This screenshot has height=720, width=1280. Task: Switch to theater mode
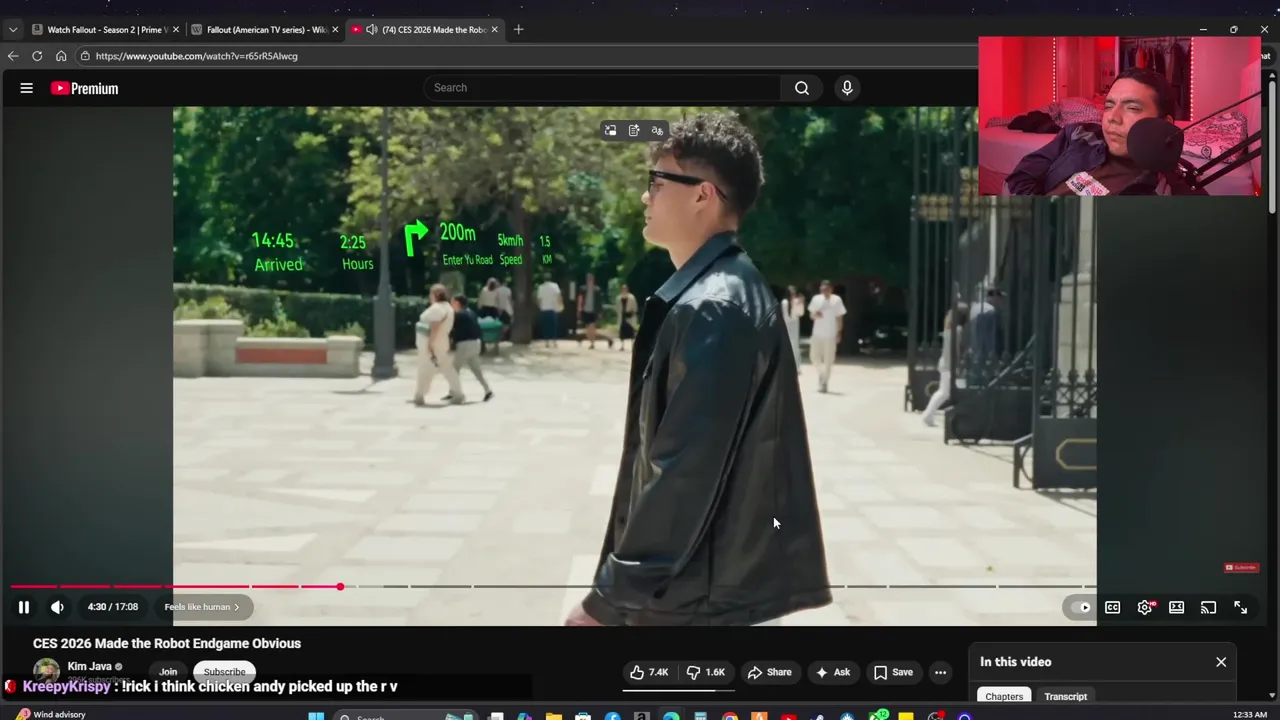(1177, 607)
